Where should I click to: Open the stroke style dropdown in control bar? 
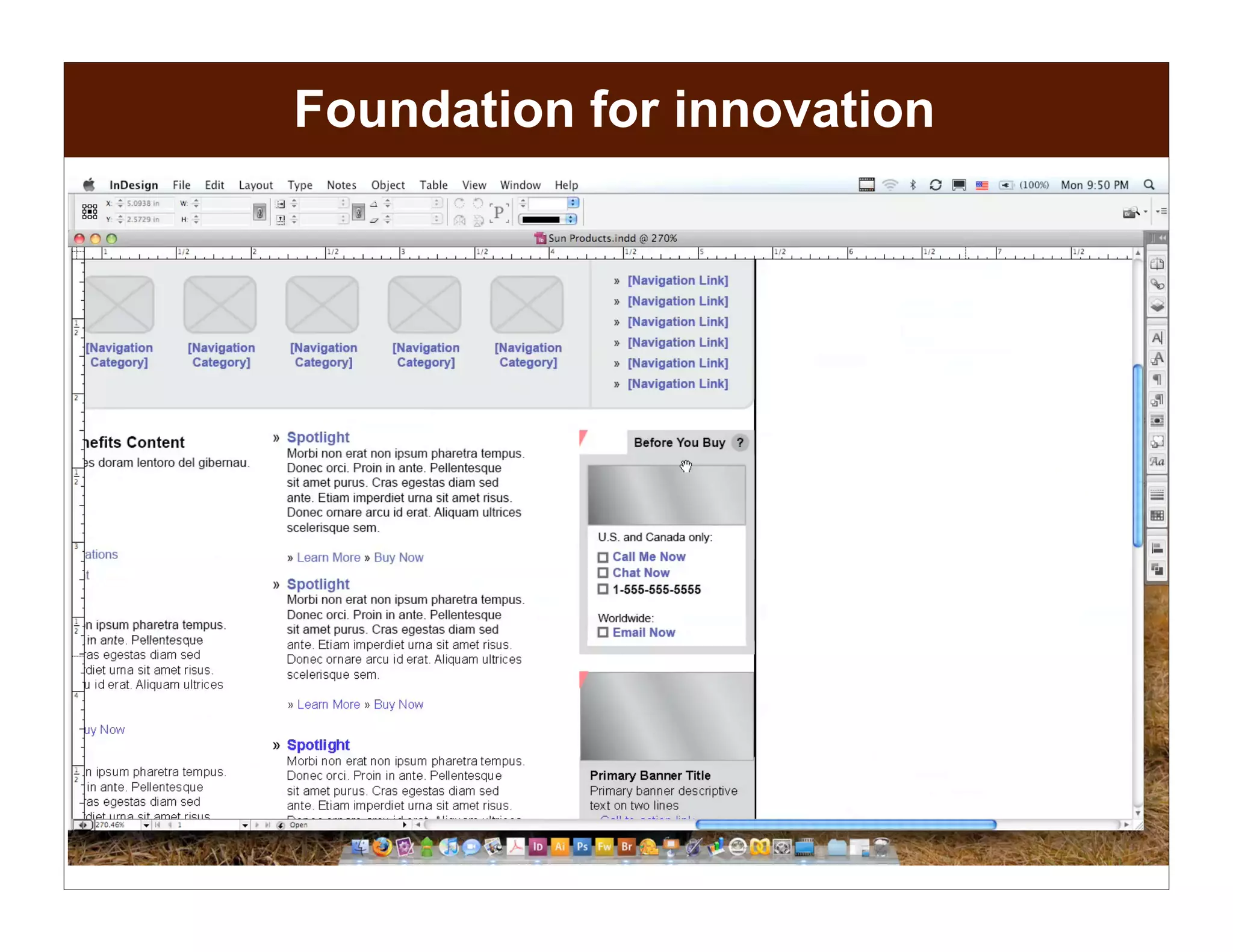tap(571, 220)
